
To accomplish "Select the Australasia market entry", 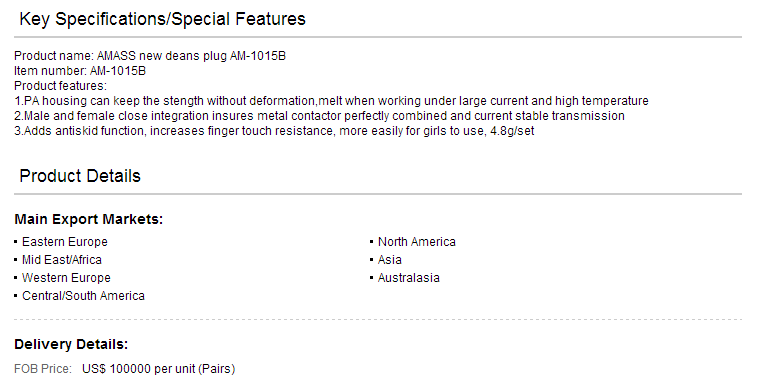I will click(x=408, y=277).
